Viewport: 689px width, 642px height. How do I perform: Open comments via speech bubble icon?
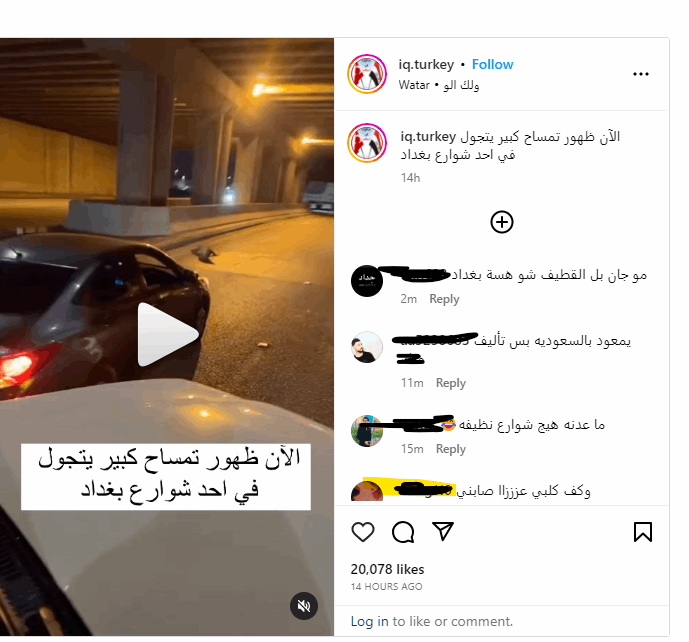(x=403, y=532)
